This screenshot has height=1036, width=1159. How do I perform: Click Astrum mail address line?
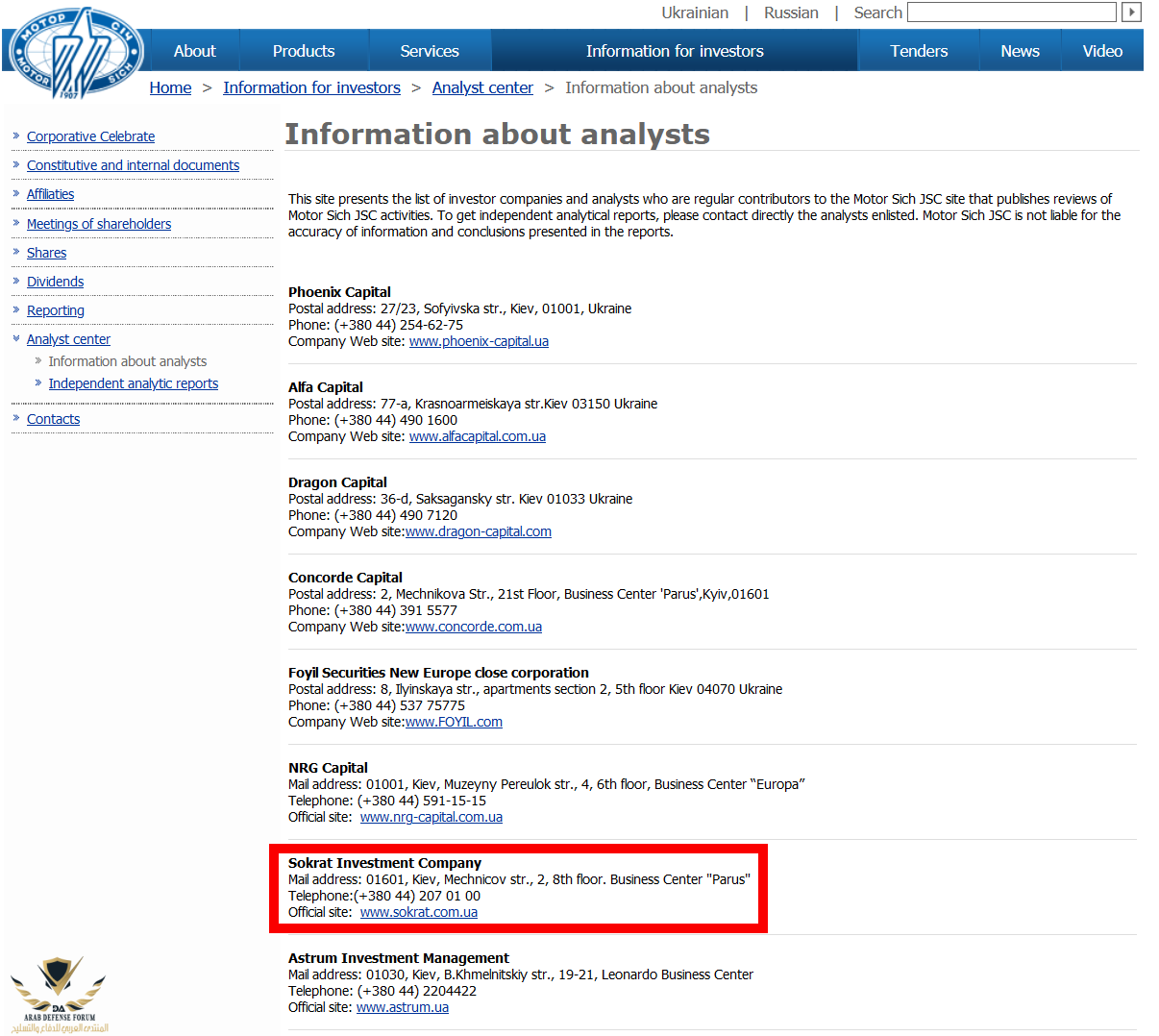click(x=521, y=974)
